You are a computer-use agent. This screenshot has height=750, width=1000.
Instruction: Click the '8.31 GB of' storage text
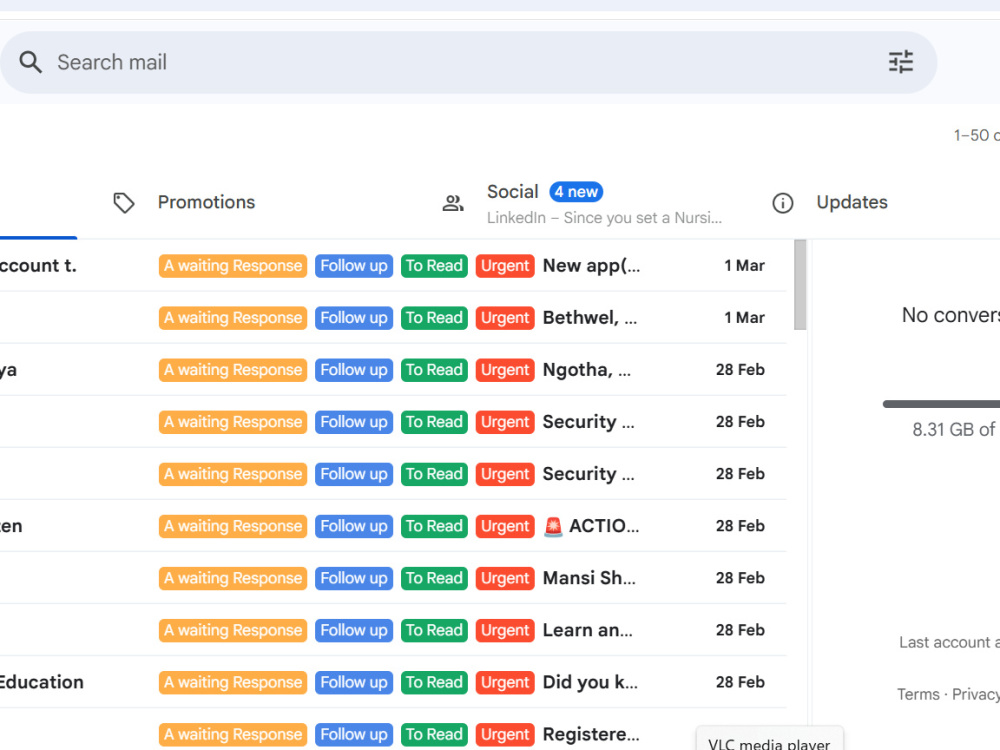pos(953,430)
